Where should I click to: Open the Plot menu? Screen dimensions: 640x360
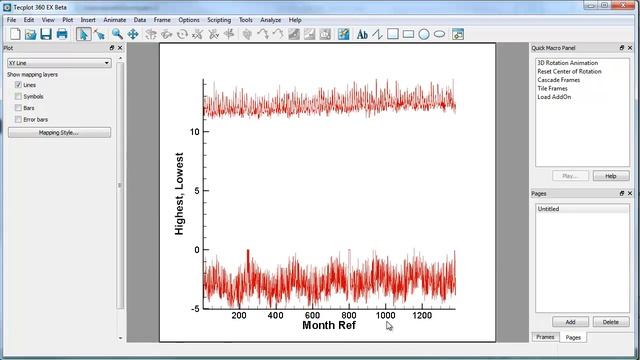click(x=67, y=20)
